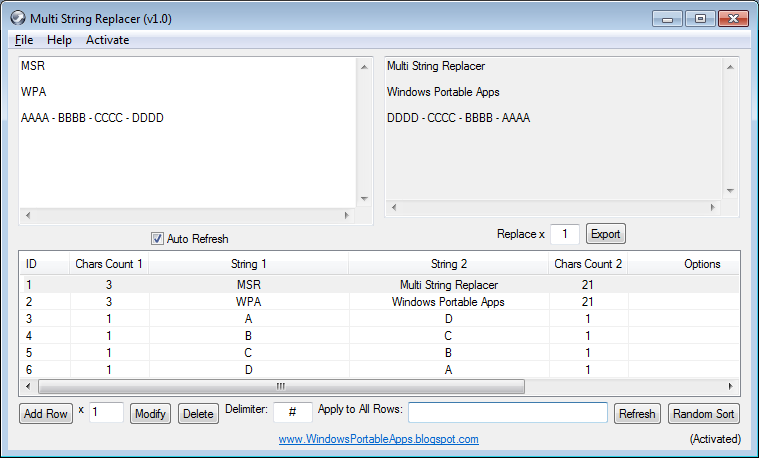Open the WindowsPortableApps blogspot link
The width and height of the screenshot is (759, 458).
378,439
